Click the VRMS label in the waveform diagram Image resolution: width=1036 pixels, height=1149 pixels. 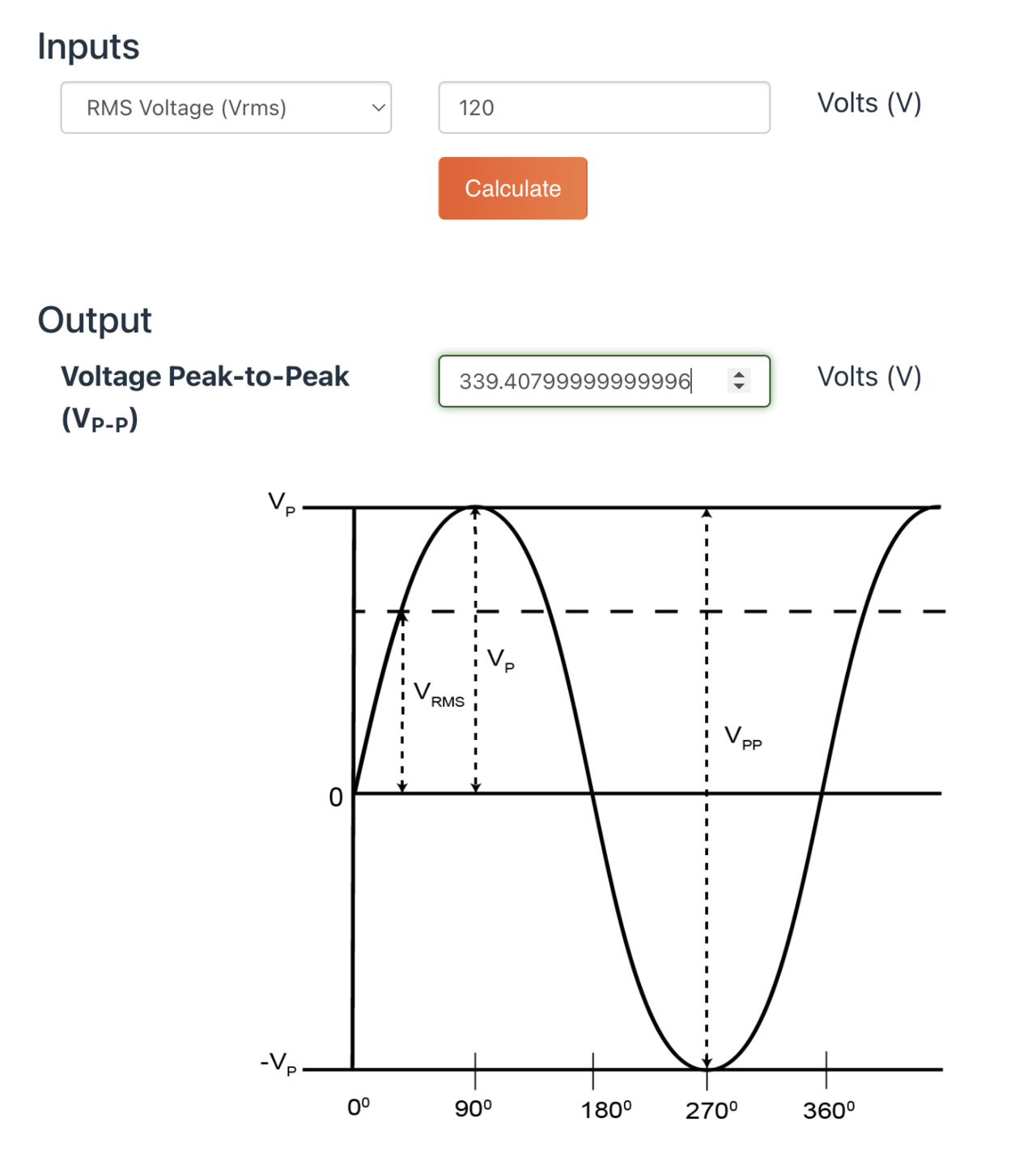(x=439, y=695)
